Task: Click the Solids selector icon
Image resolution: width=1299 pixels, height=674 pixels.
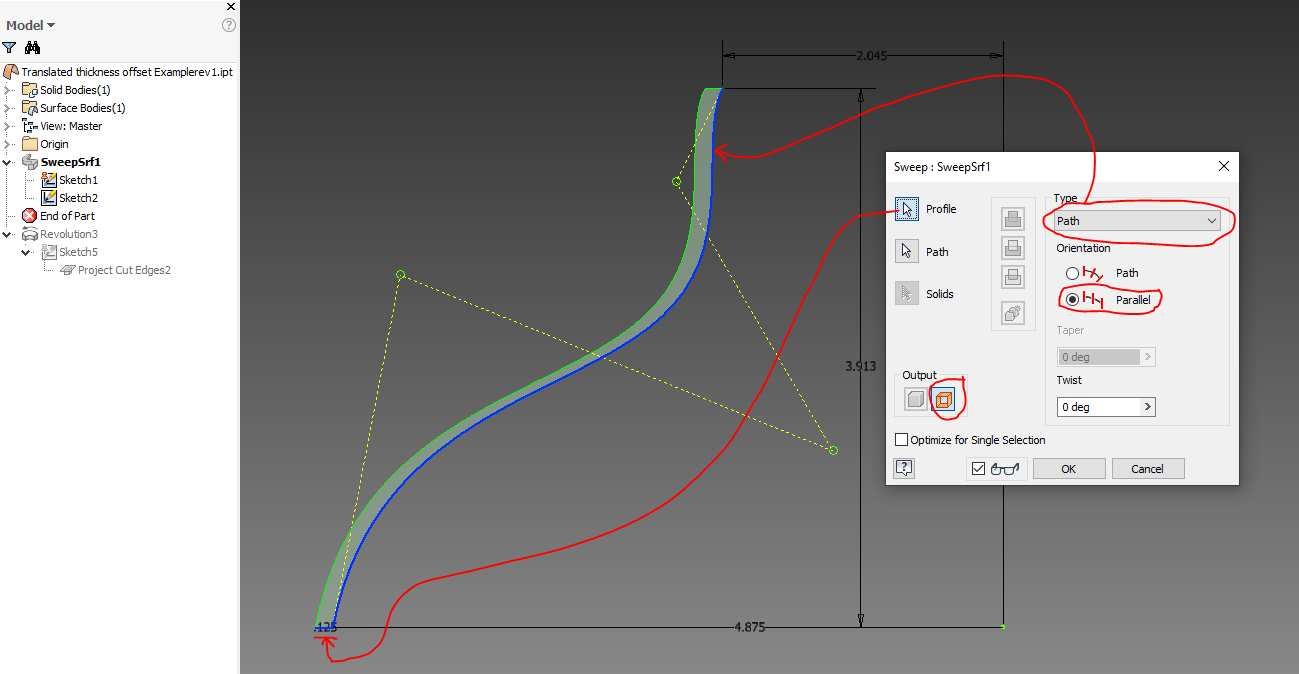Action: [x=907, y=293]
